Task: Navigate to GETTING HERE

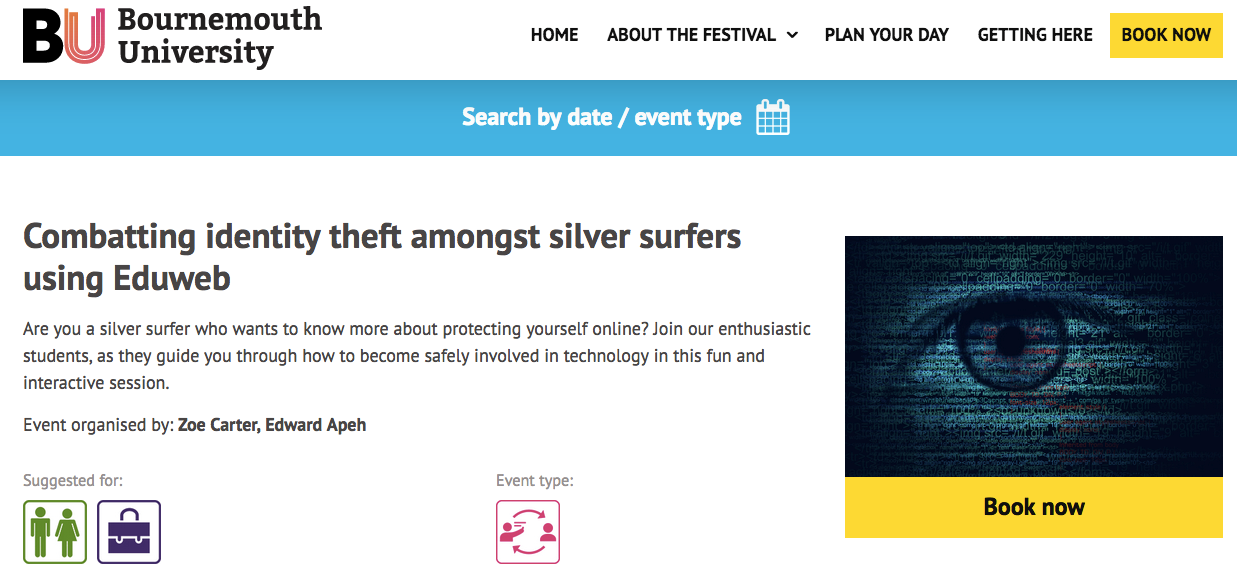Action: tap(1035, 35)
